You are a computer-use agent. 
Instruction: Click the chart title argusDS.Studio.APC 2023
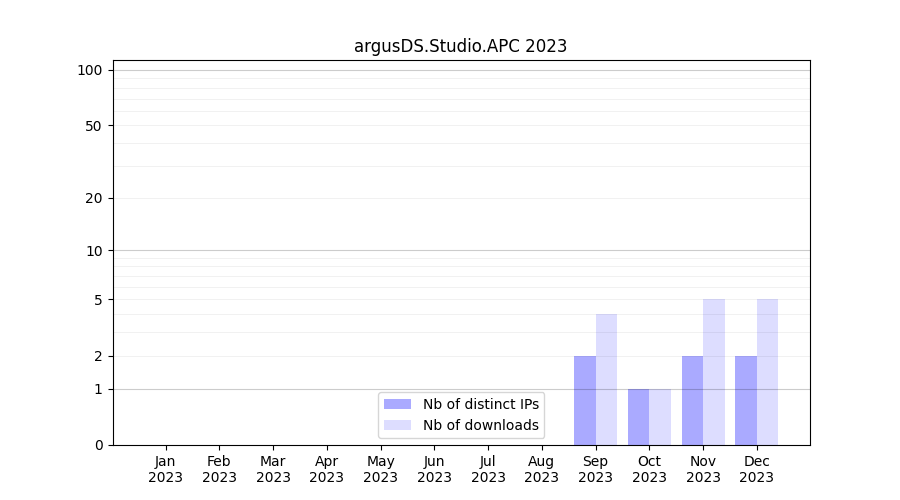point(460,46)
